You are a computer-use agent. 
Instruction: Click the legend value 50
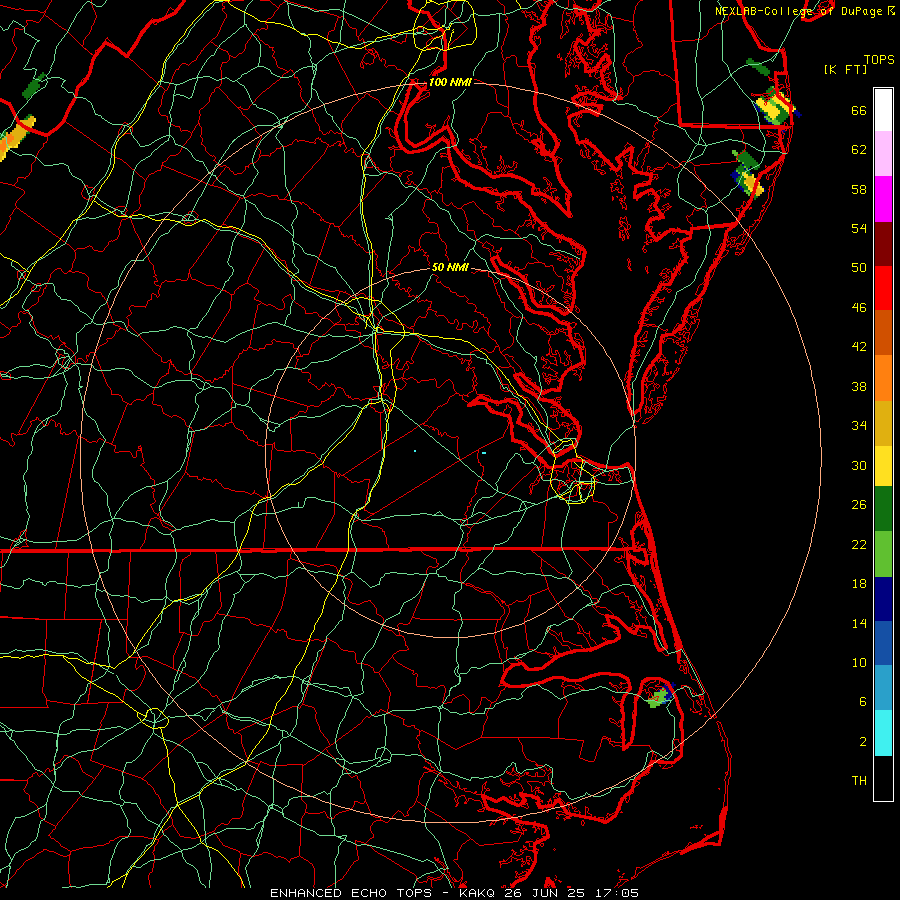click(x=859, y=268)
